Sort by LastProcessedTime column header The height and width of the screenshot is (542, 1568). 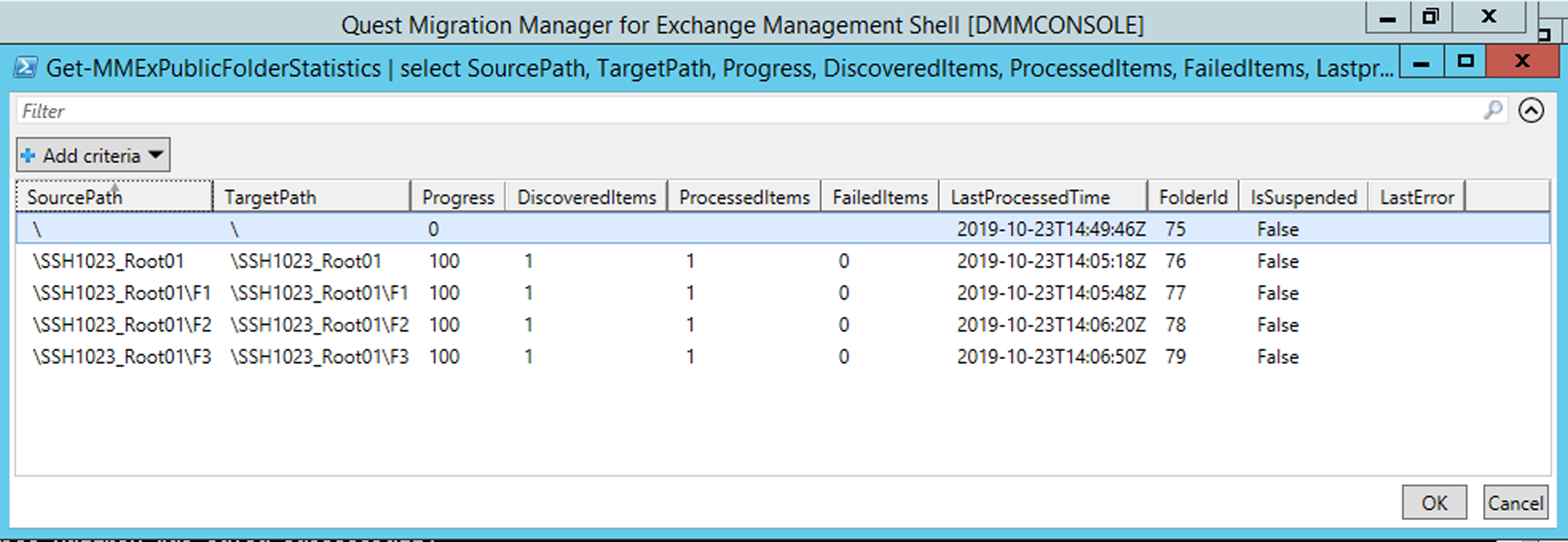(1043, 197)
